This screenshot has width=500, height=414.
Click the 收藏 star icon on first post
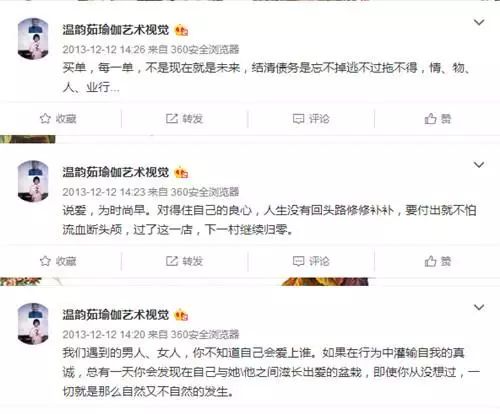[45, 118]
